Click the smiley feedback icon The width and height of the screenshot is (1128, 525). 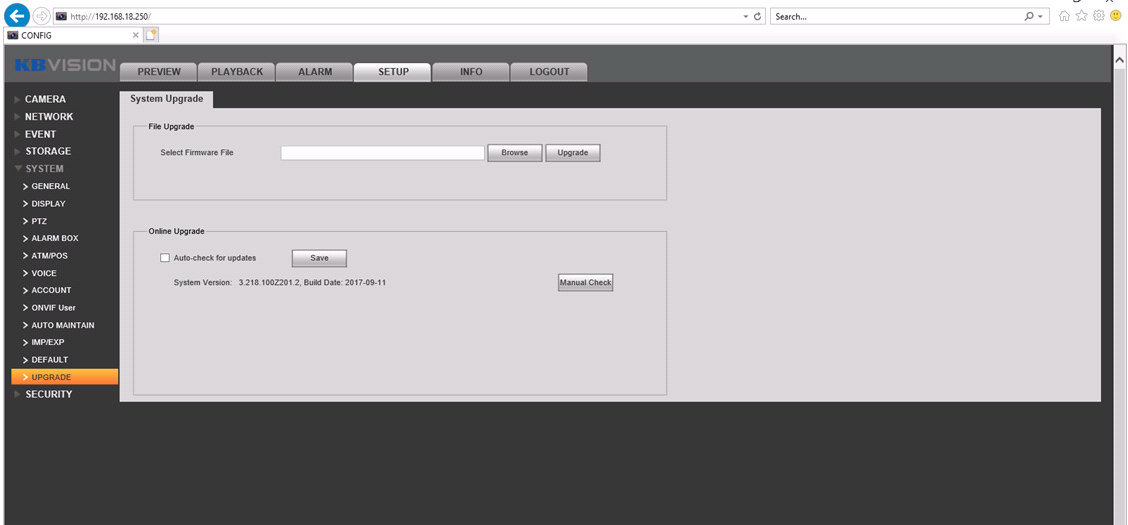1115,17
